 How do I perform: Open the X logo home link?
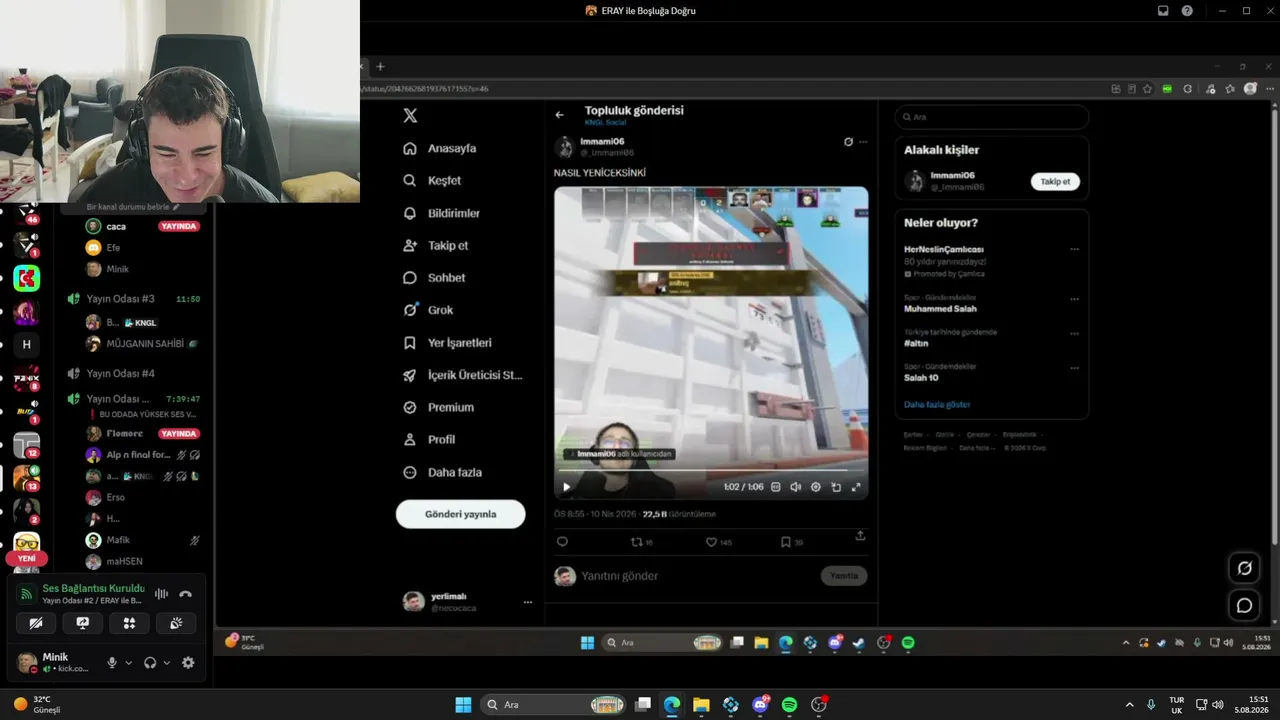pyautogui.click(x=410, y=115)
